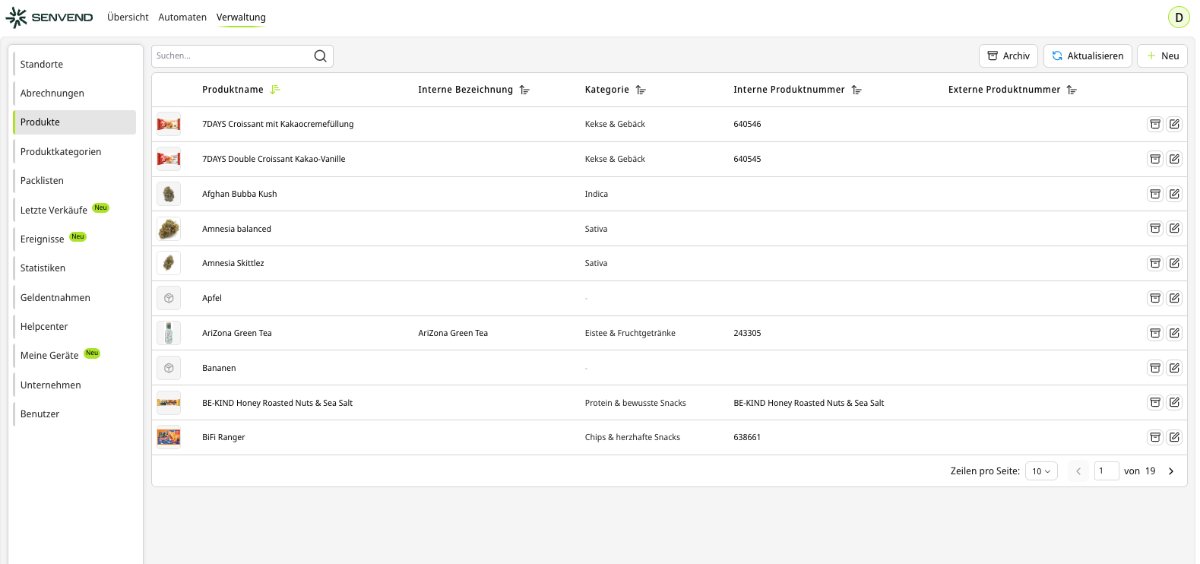Image resolution: width=1200 pixels, height=564 pixels.
Task: Sort by Kategorie column icon
Action: (640, 90)
